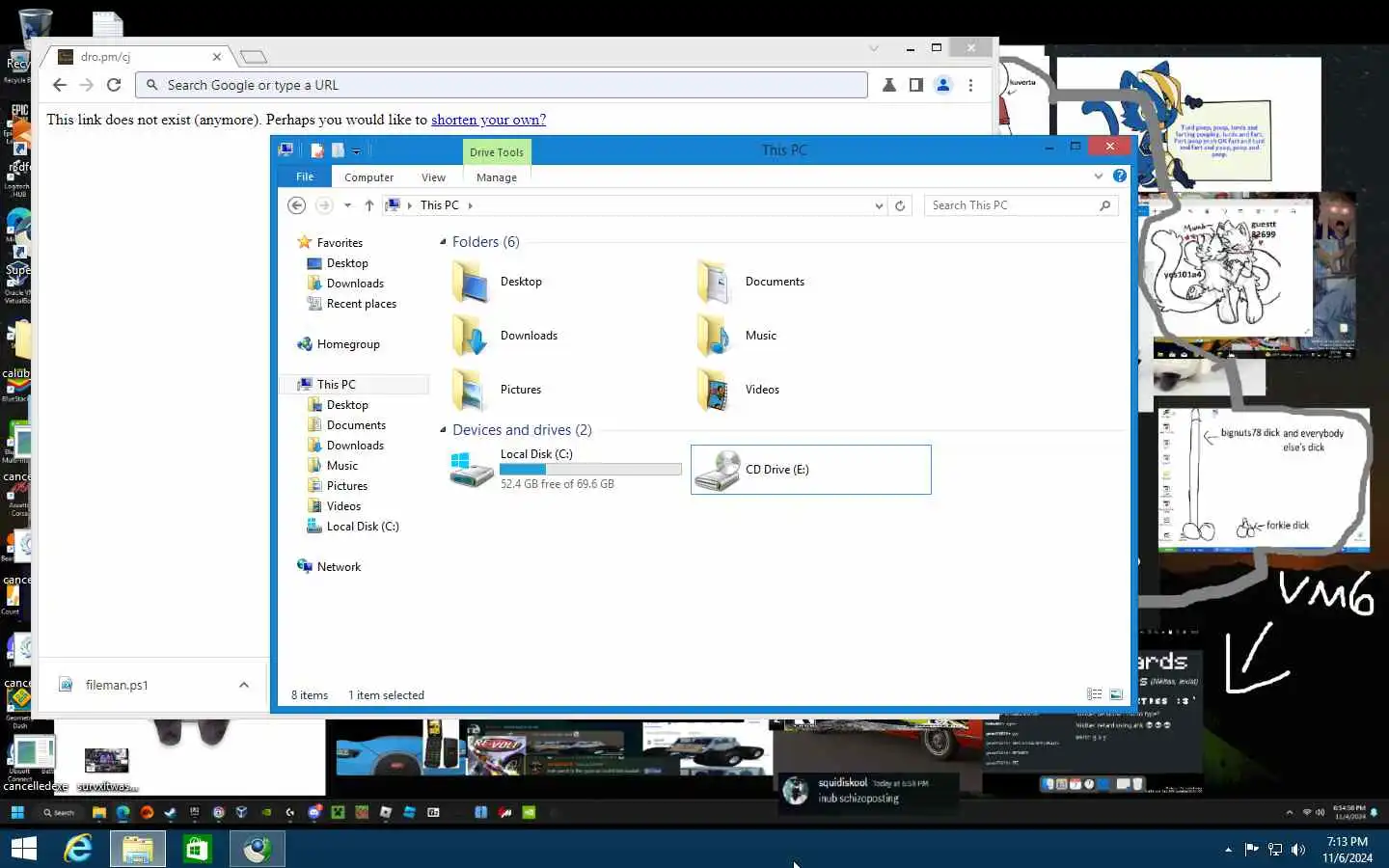Image resolution: width=1389 pixels, height=868 pixels.
Task: Switch to the Computer ribbon tab
Action: click(x=368, y=177)
